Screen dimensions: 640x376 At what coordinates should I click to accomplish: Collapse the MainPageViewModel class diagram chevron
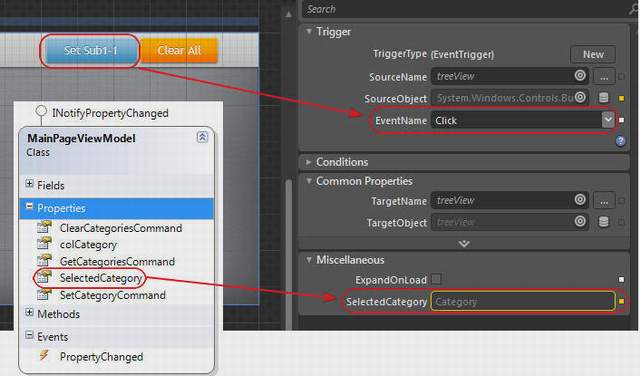pyautogui.click(x=202, y=137)
